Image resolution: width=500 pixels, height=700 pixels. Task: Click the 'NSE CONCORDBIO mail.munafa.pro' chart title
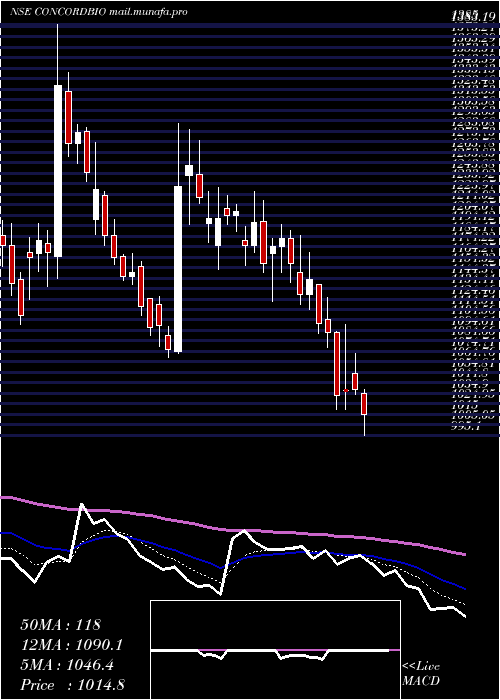(99, 12)
